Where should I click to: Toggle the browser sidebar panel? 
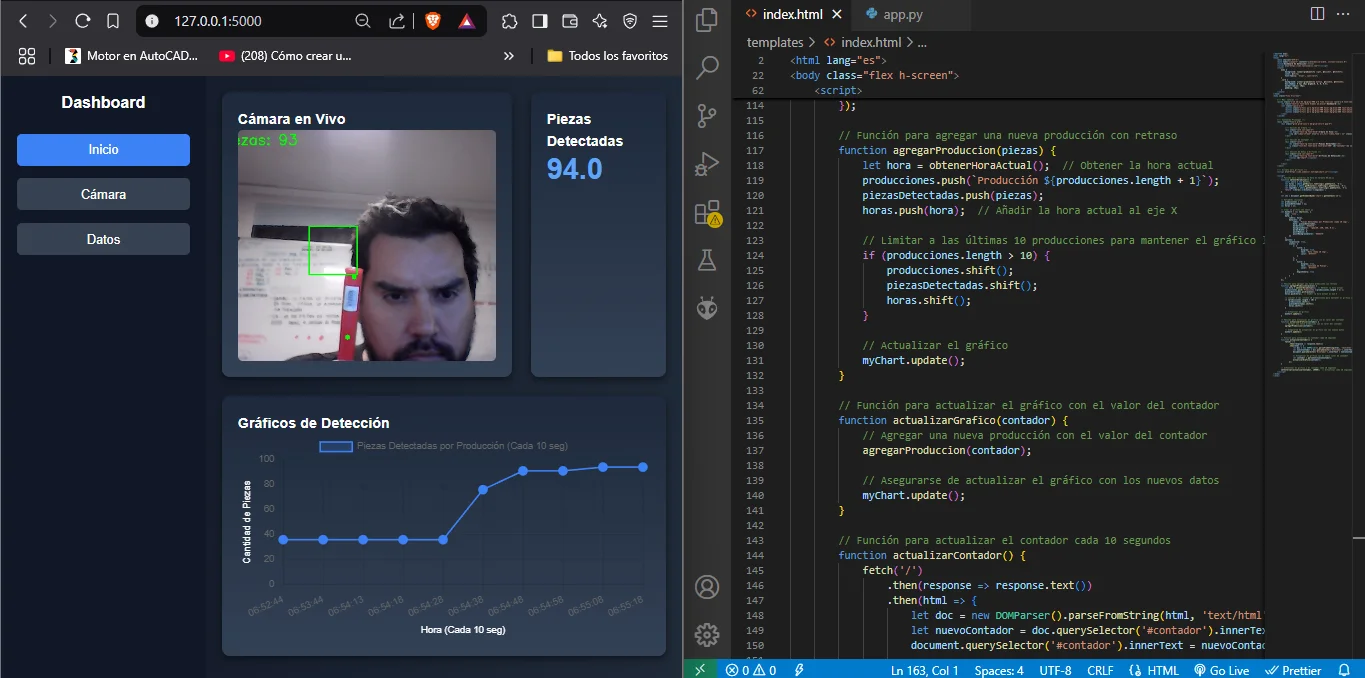pos(540,20)
